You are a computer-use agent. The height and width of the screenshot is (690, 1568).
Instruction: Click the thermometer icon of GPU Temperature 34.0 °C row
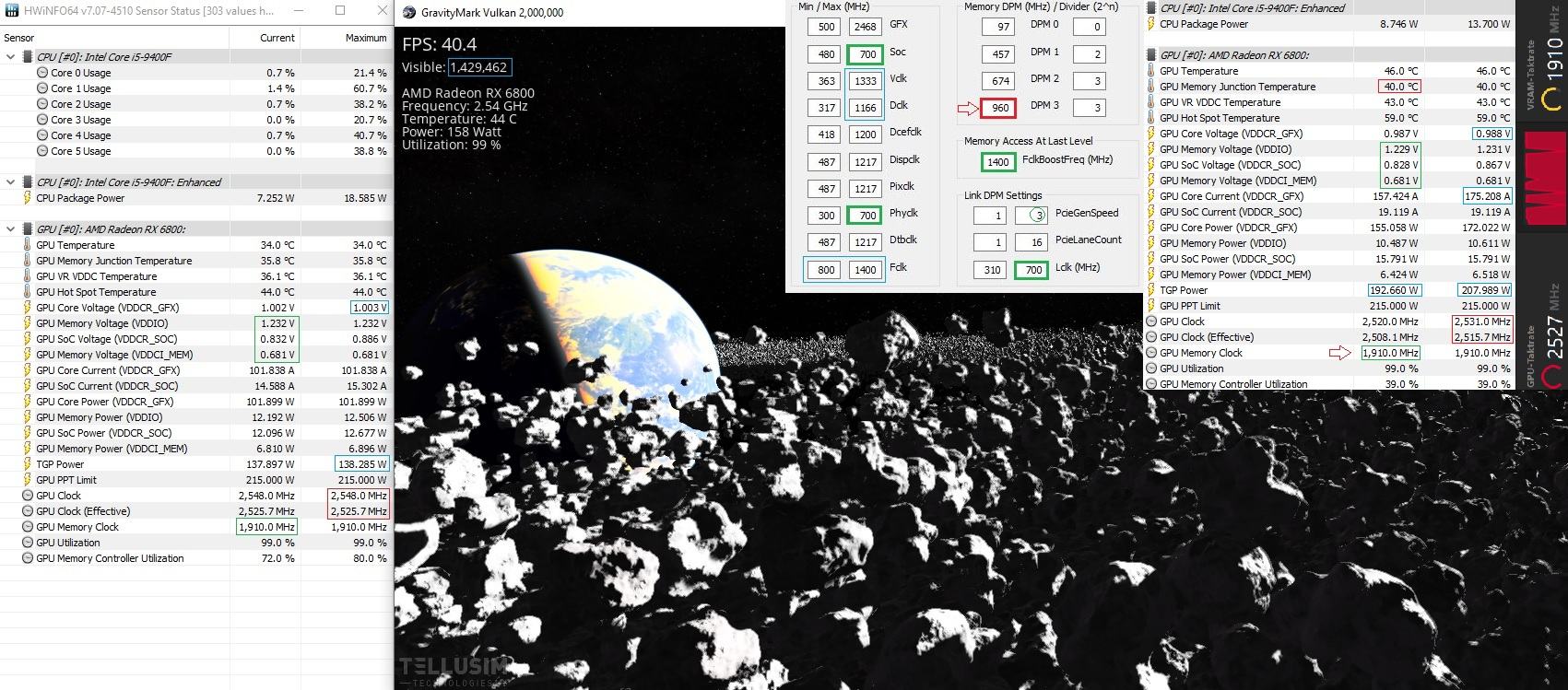click(28, 245)
